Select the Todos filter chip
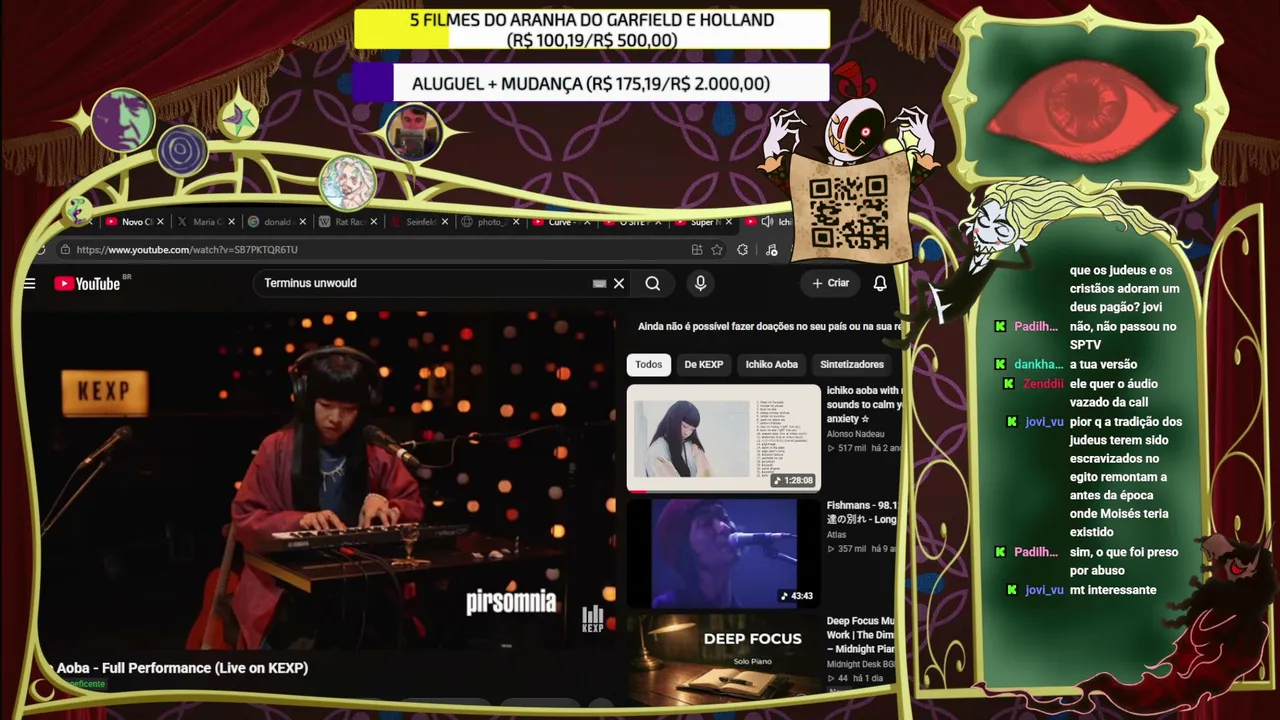 (648, 365)
